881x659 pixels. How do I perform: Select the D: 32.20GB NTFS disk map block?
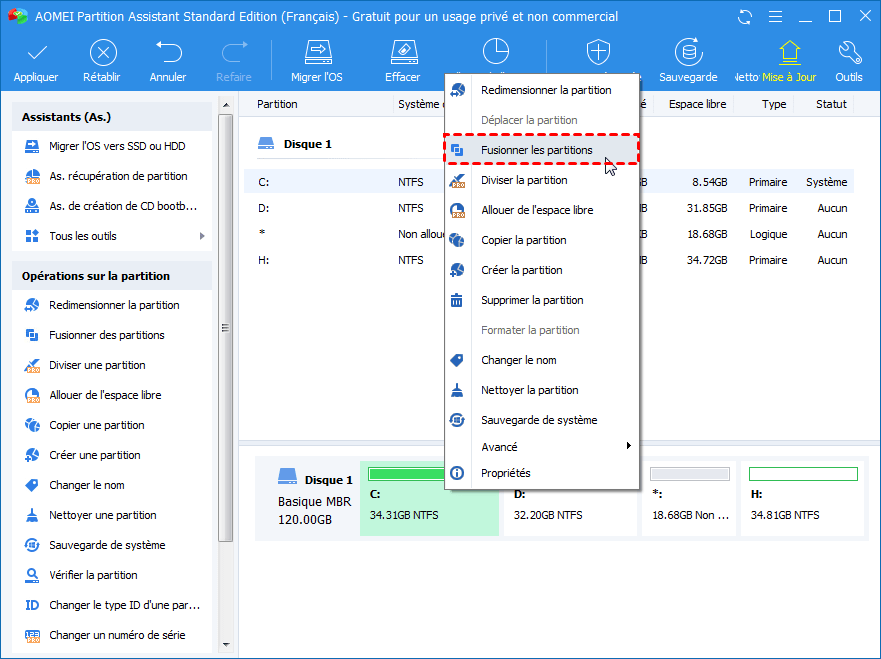[x=570, y=498]
